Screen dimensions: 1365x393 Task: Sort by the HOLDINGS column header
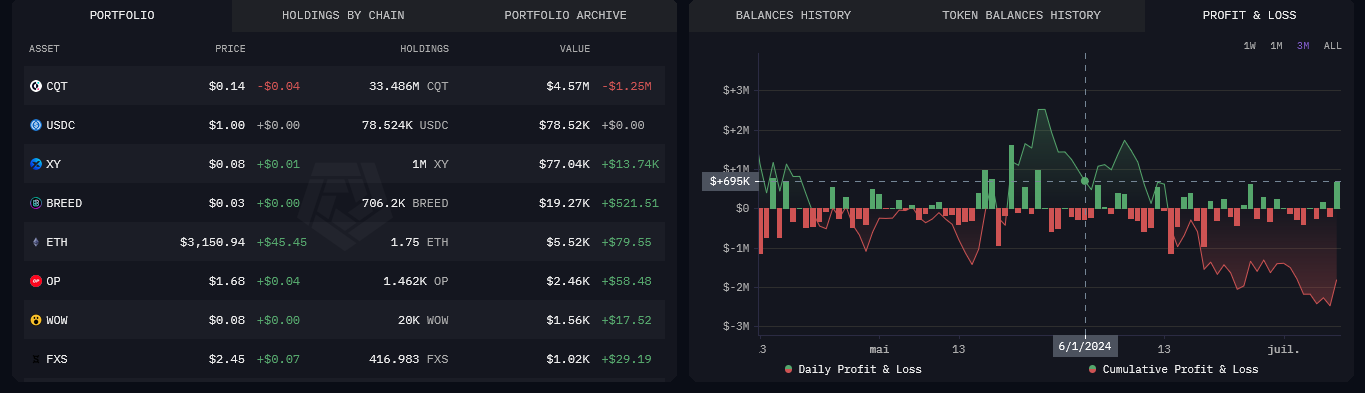pos(424,49)
